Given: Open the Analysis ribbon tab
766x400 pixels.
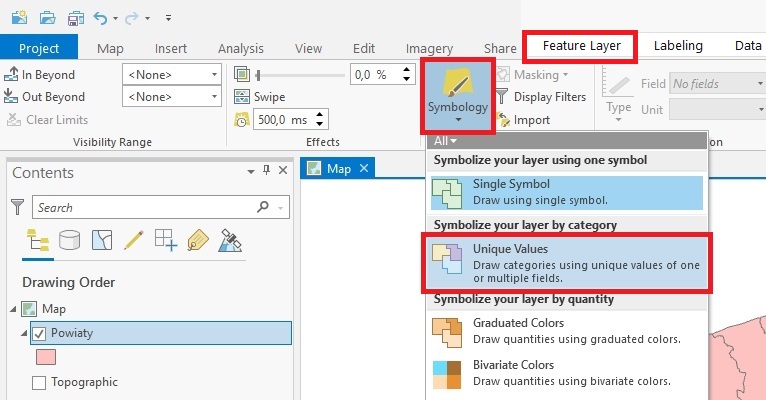Looking at the screenshot, I should point(240,48).
